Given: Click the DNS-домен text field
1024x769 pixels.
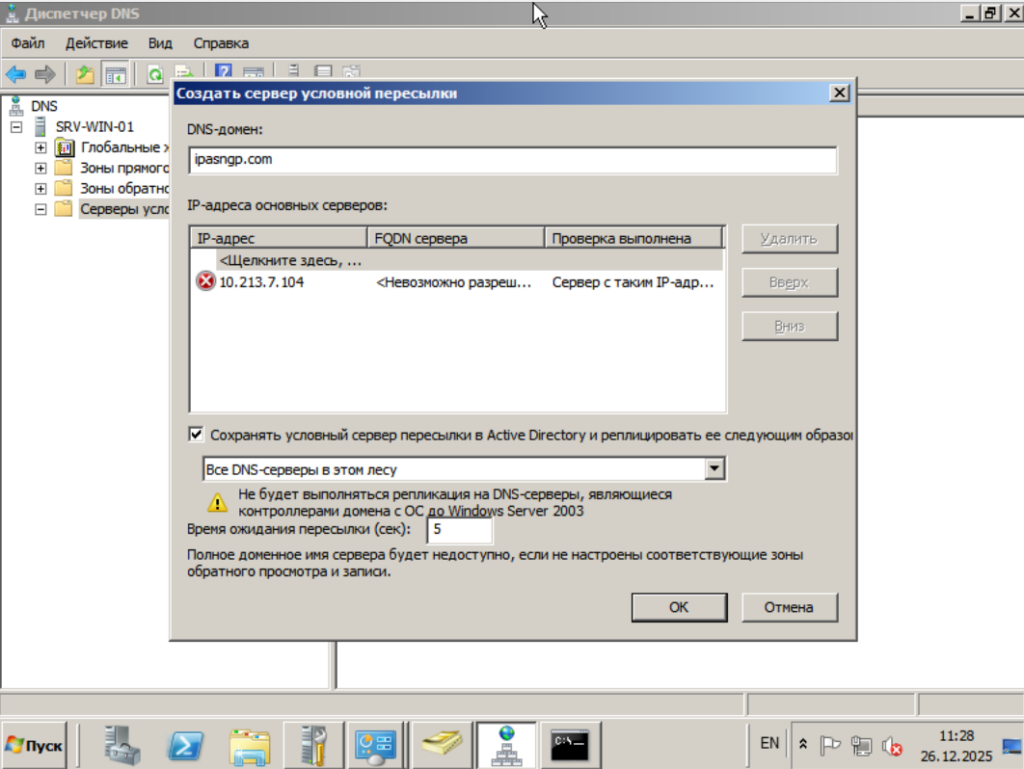Looking at the screenshot, I should point(512,160).
